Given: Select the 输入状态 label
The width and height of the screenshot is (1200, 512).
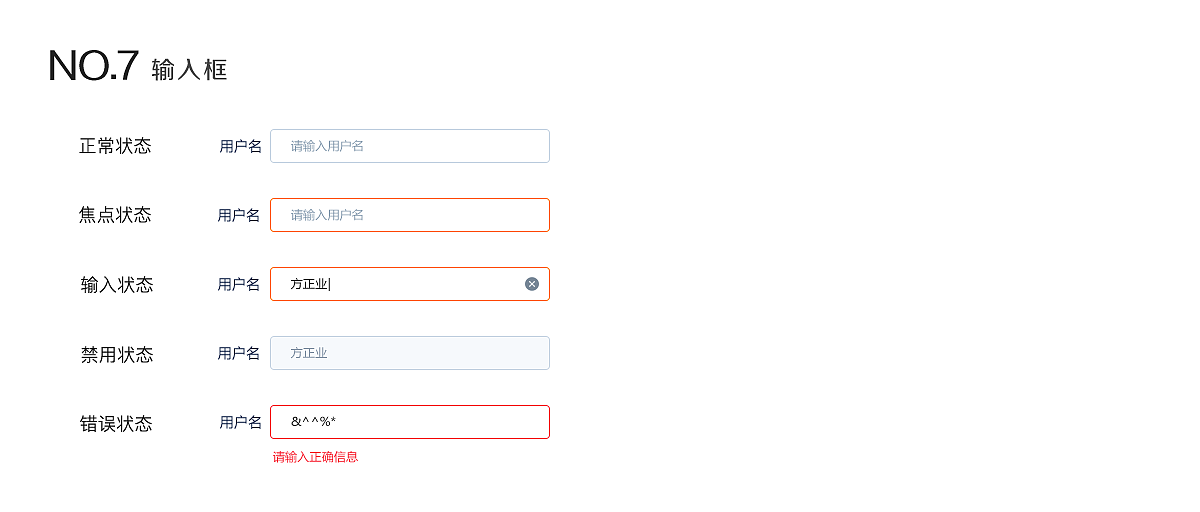Looking at the screenshot, I should [x=117, y=285].
